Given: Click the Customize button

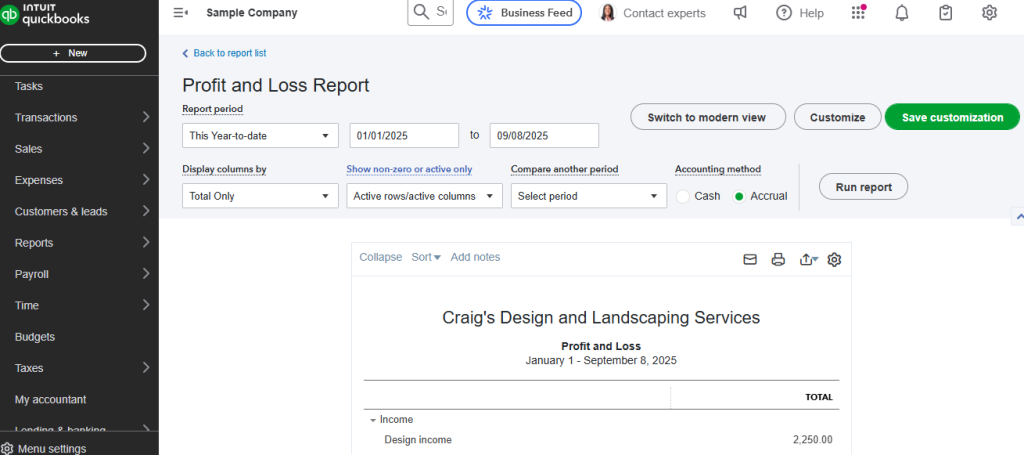Looking at the screenshot, I should (837, 117).
